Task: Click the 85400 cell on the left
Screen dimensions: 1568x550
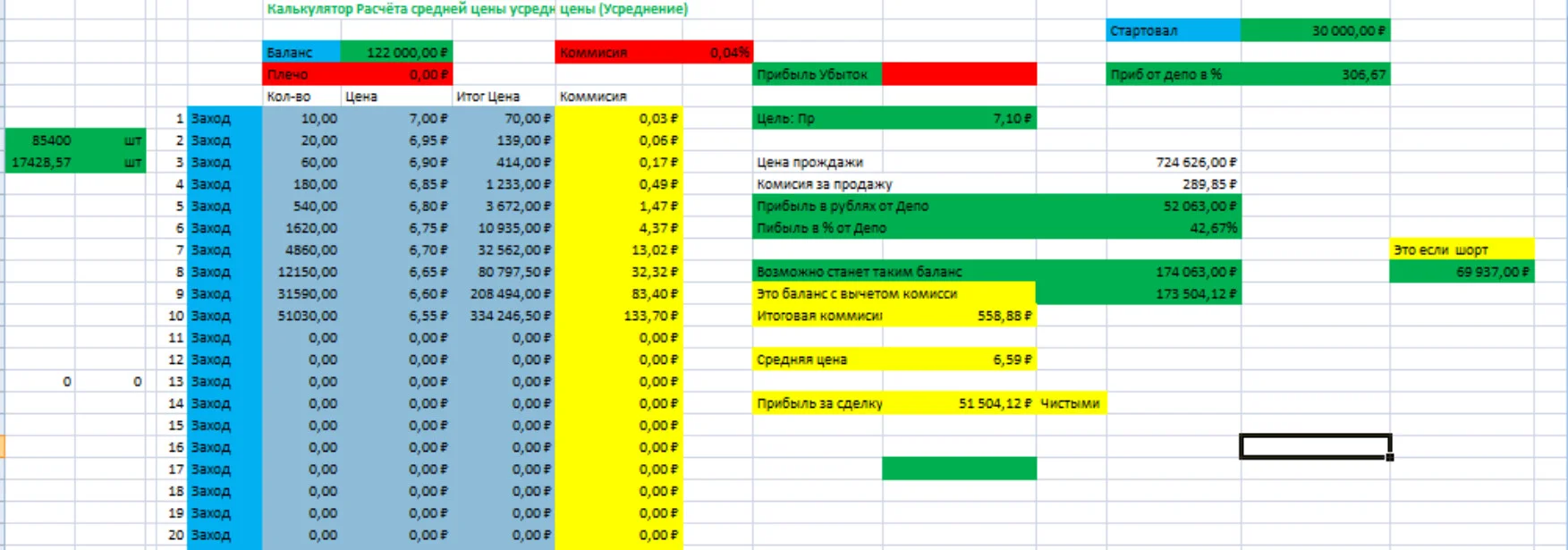Action: [40, 140]
